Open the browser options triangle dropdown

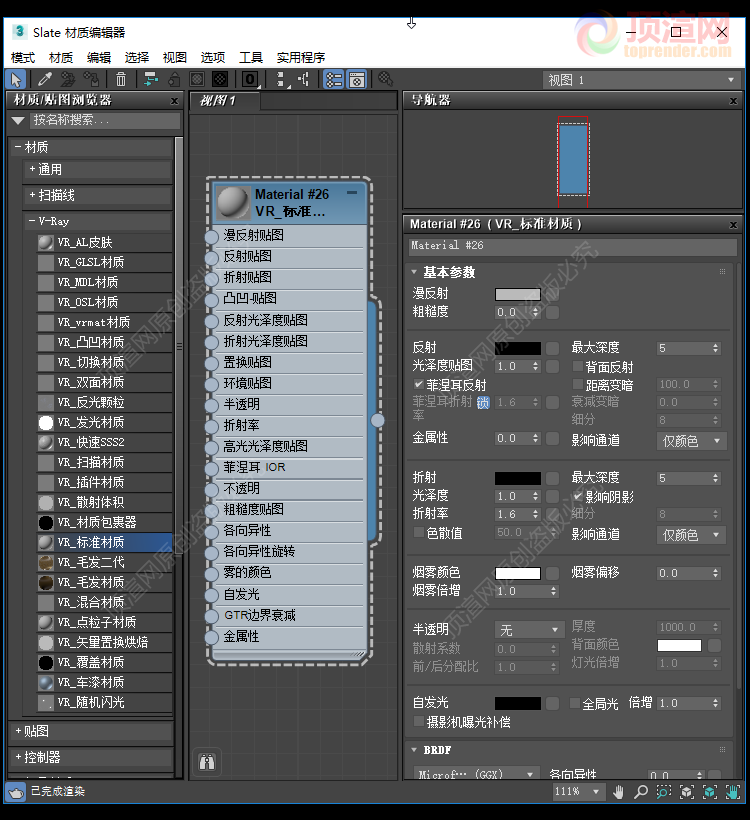pyautogui.click(x=18, y=121)
